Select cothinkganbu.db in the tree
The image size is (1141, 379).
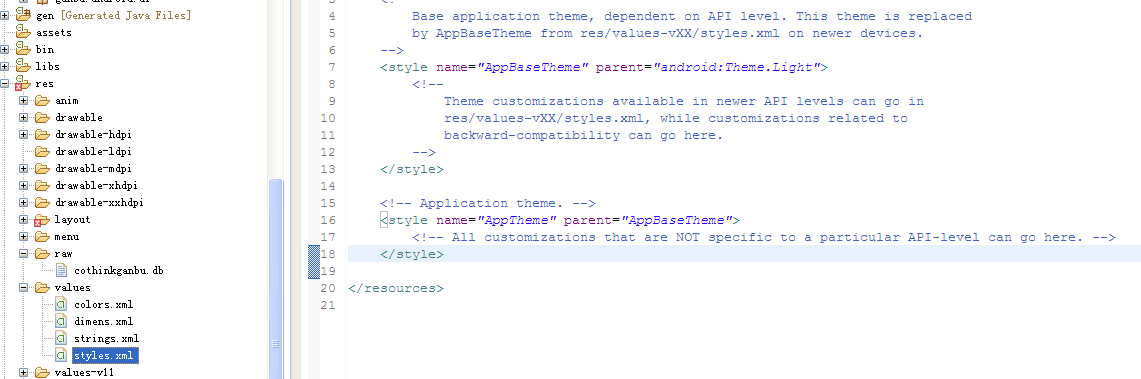click(x=119, y=271)
